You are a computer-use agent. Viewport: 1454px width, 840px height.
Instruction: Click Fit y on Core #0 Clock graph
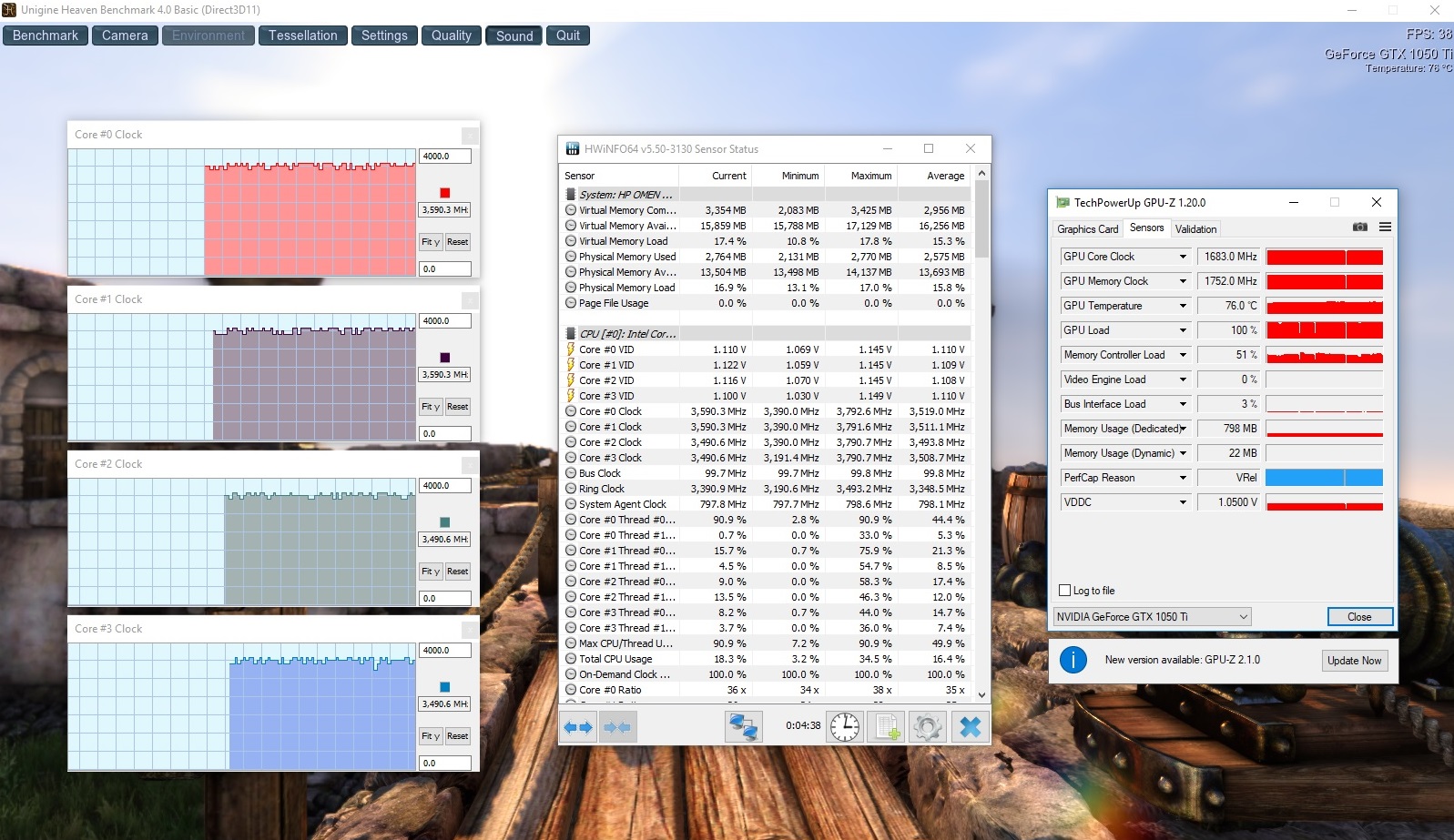[x=431, y=242]
